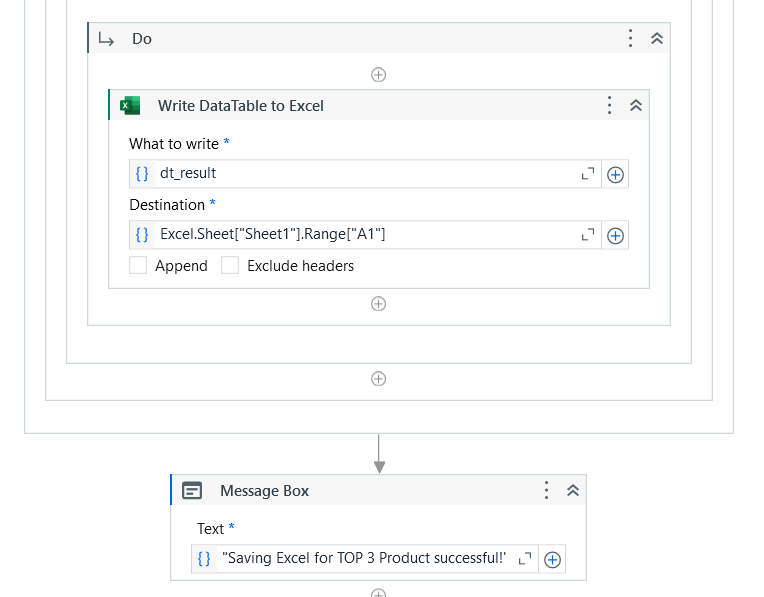Viewport: 764px width, 597px height.
Task: Collapse the Message Box activity
Action: pyautogui.click(x=573, y=490)
